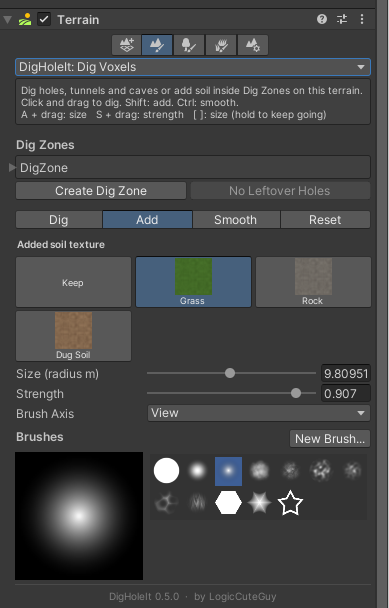
Task: Select the solid hexagon brush
Action: pos(228,503)
